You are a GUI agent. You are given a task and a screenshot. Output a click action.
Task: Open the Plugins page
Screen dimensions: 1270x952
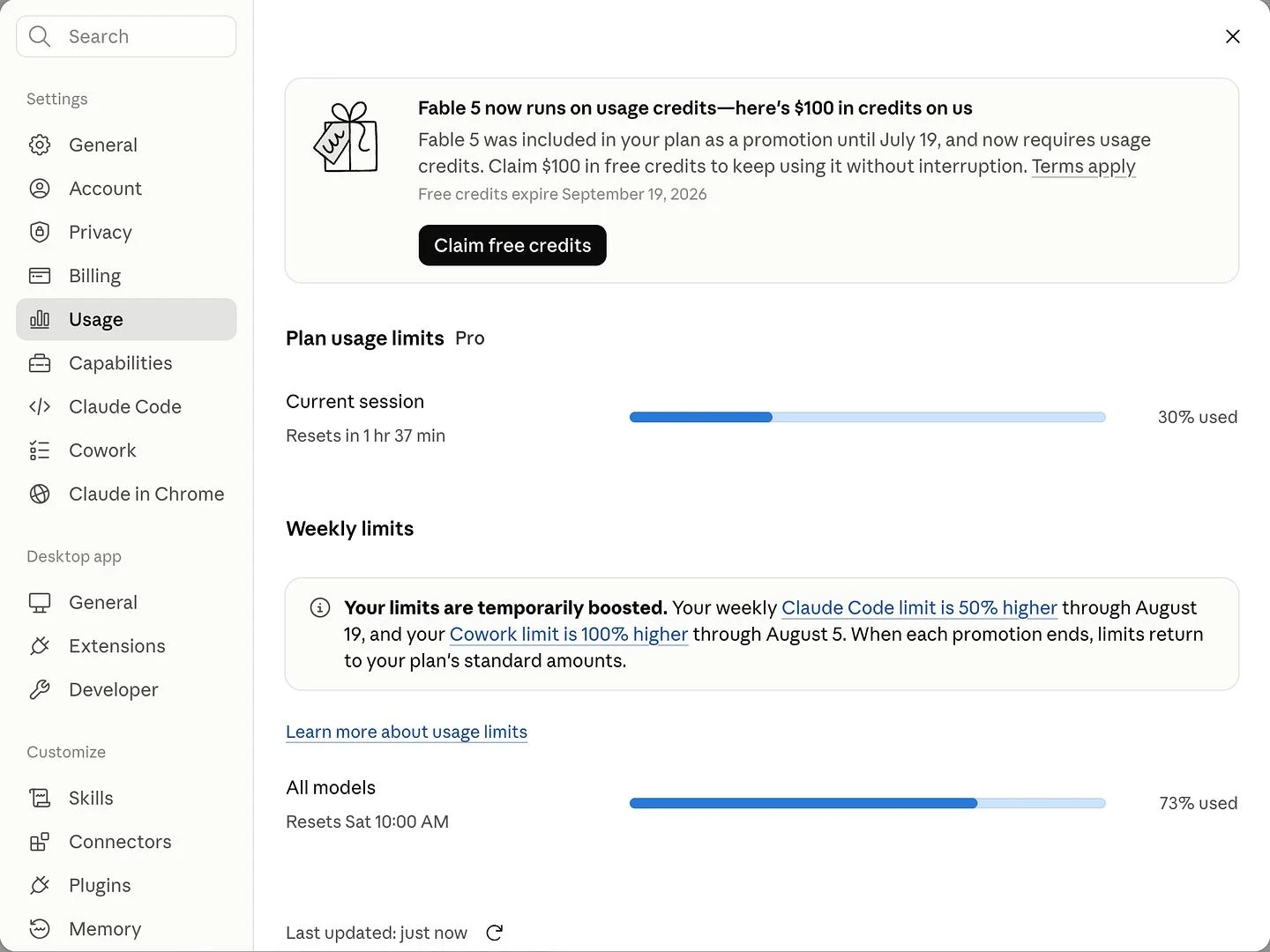pyautogui.click(x=126, y=885)
